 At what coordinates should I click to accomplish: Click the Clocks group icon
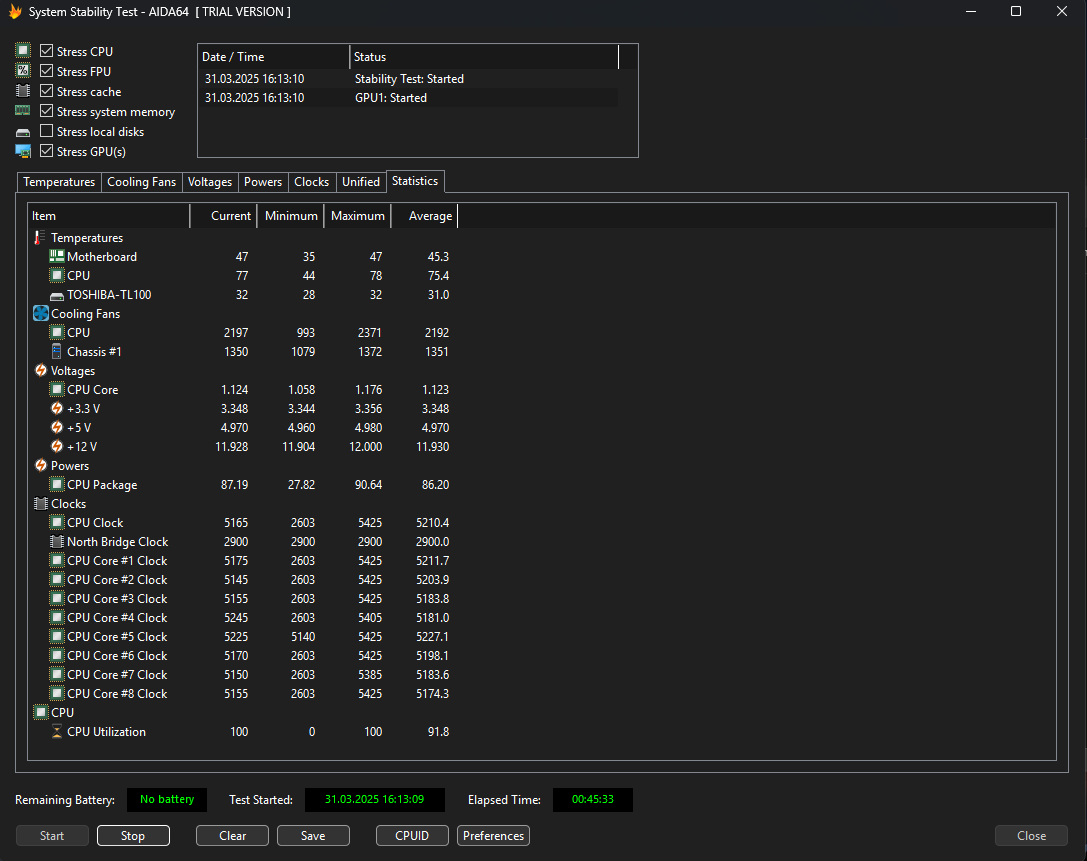click(x=41, y=503)
